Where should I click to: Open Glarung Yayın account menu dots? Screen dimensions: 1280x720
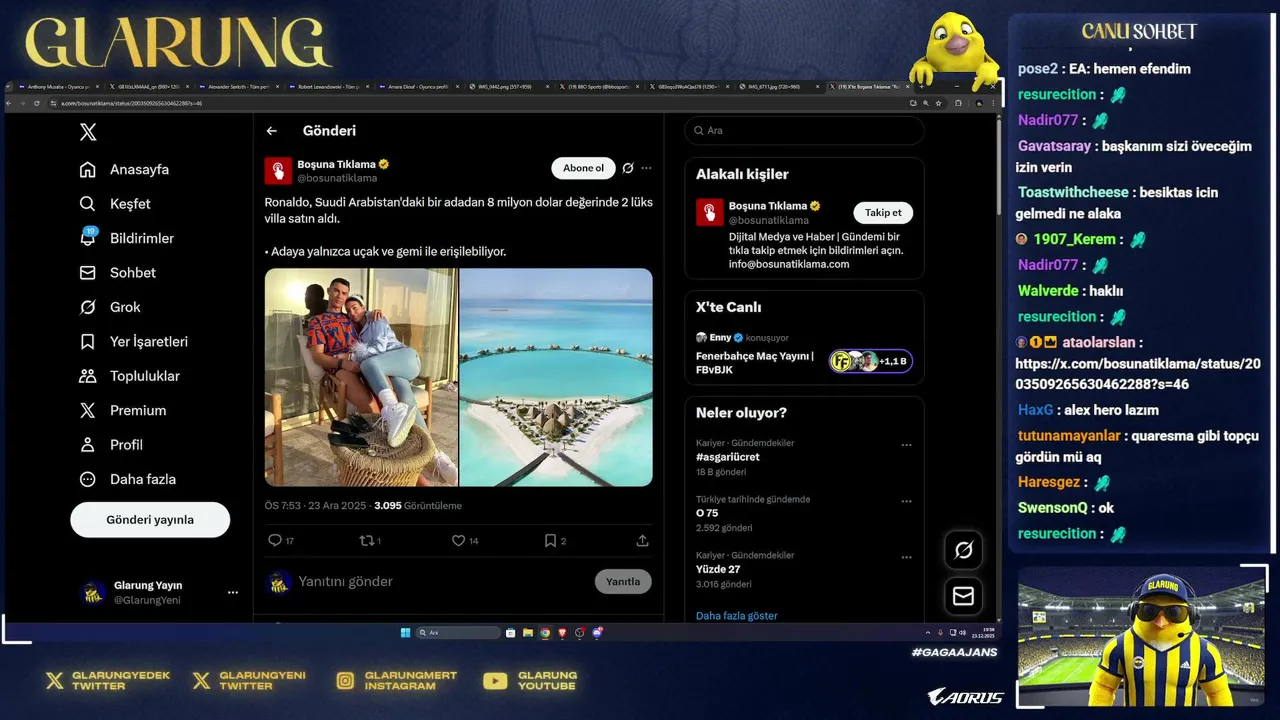(233, 593)
